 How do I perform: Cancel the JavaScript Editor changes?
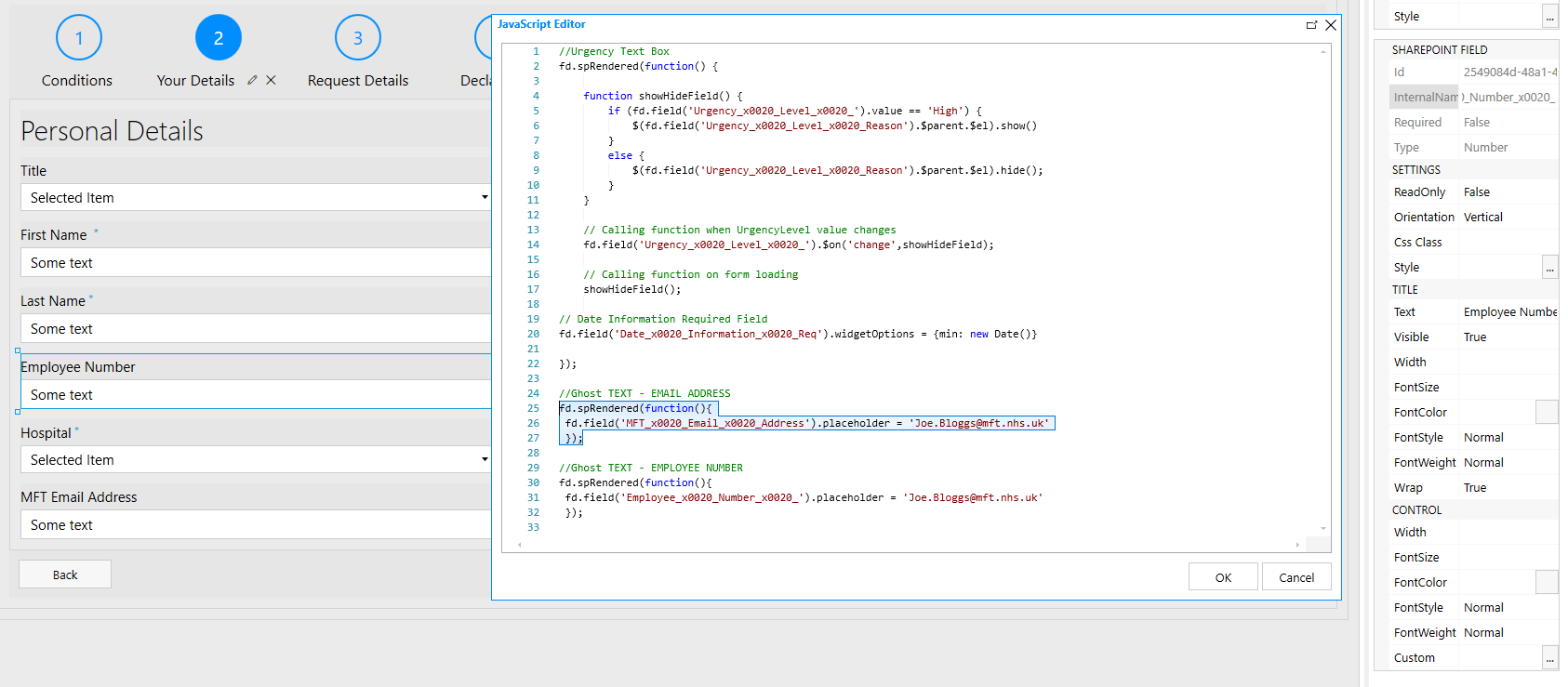point(1296,577)
